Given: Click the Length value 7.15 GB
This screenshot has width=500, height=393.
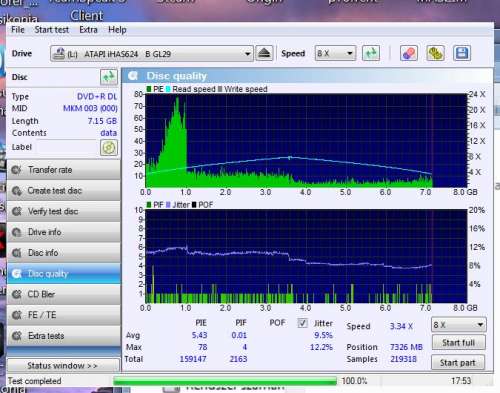Looking at the screenshot, I should (102, 121).
